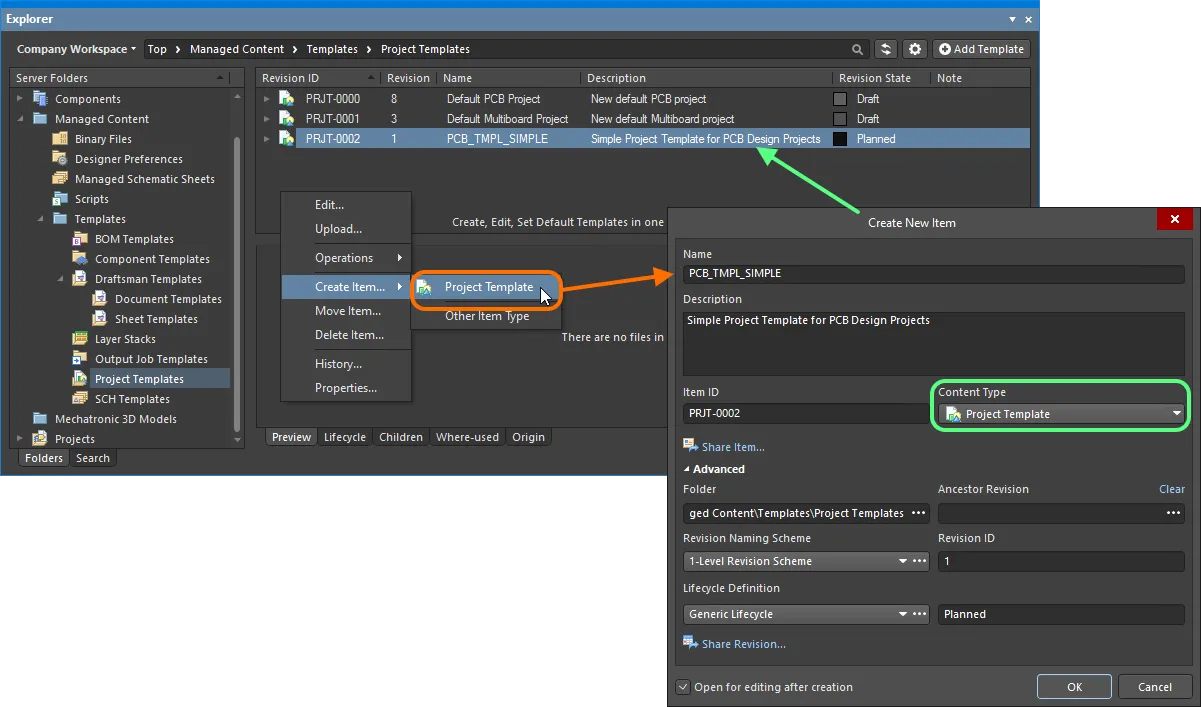
Task: Click browse dots for Ancestor Revision
Action: click(x=1174, y=513)
